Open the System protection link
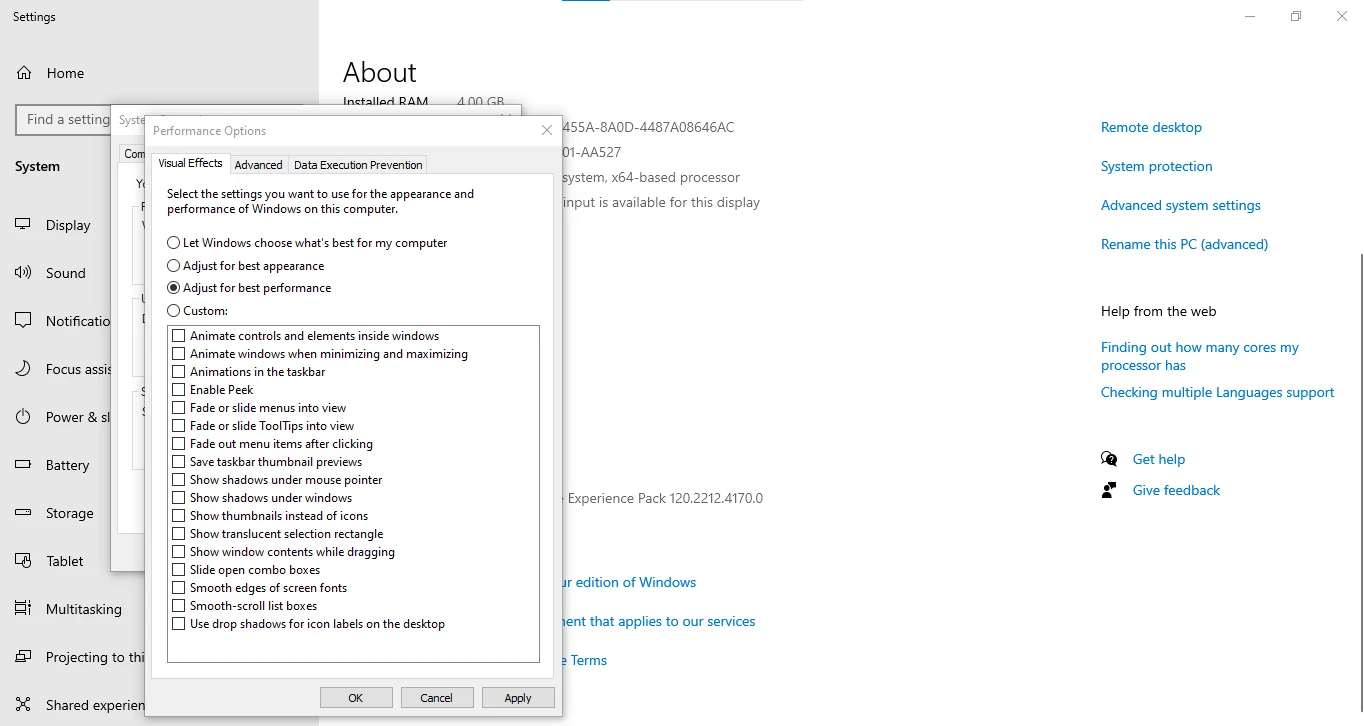 pos(1157,166)
